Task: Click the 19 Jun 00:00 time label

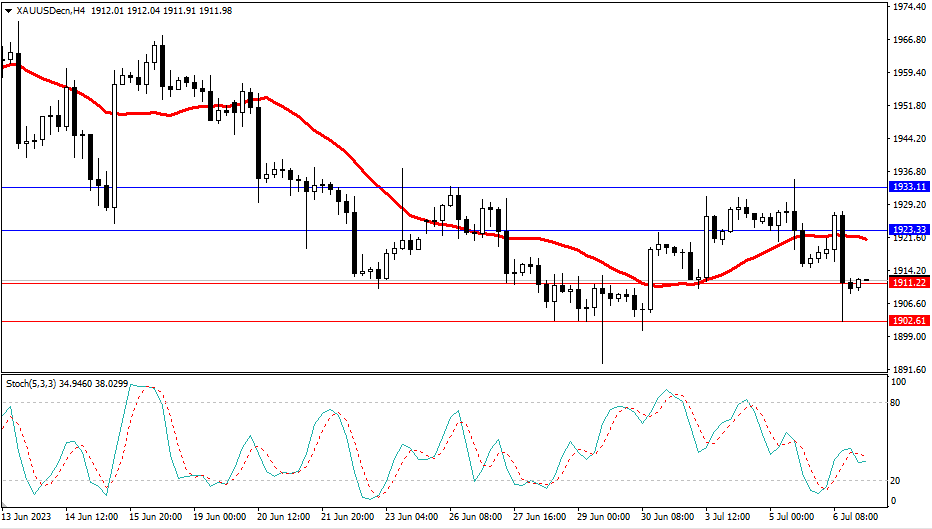Action: tap(217, 518)
